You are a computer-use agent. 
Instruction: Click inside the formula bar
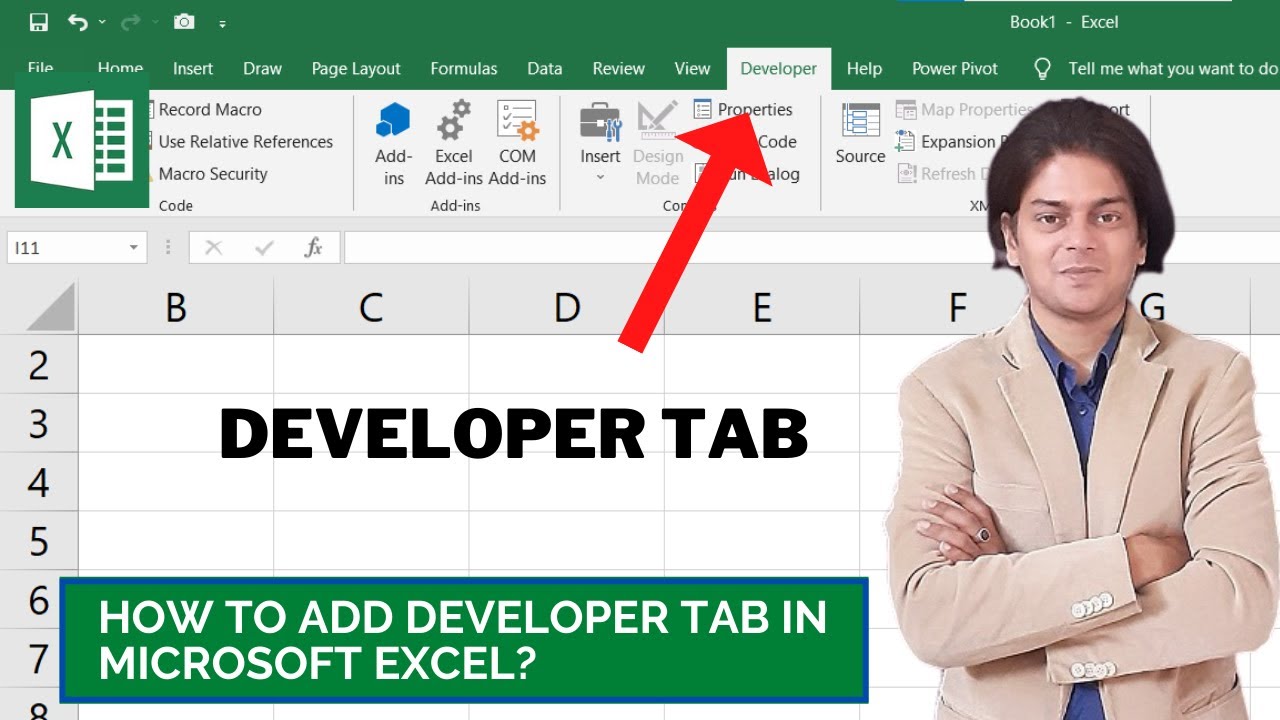click(x=811, y=248)
